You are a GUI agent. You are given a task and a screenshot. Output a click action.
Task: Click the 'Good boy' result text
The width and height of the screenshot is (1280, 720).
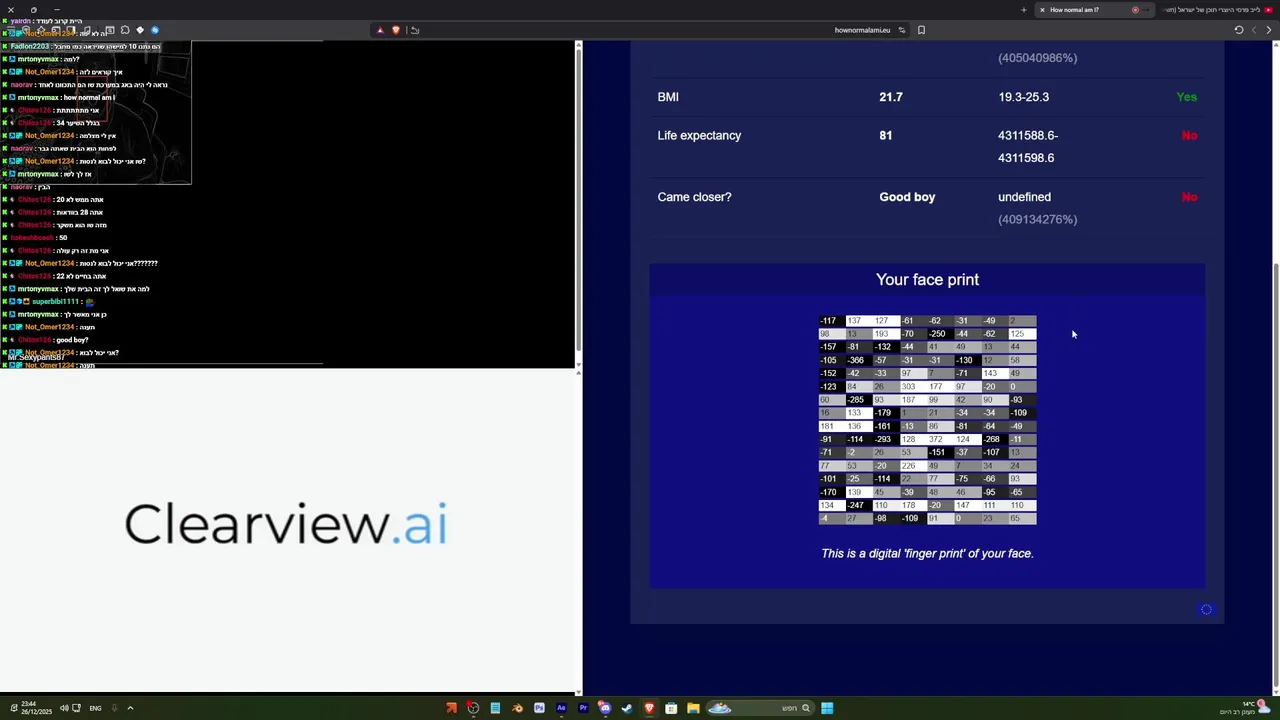(907, 197)
